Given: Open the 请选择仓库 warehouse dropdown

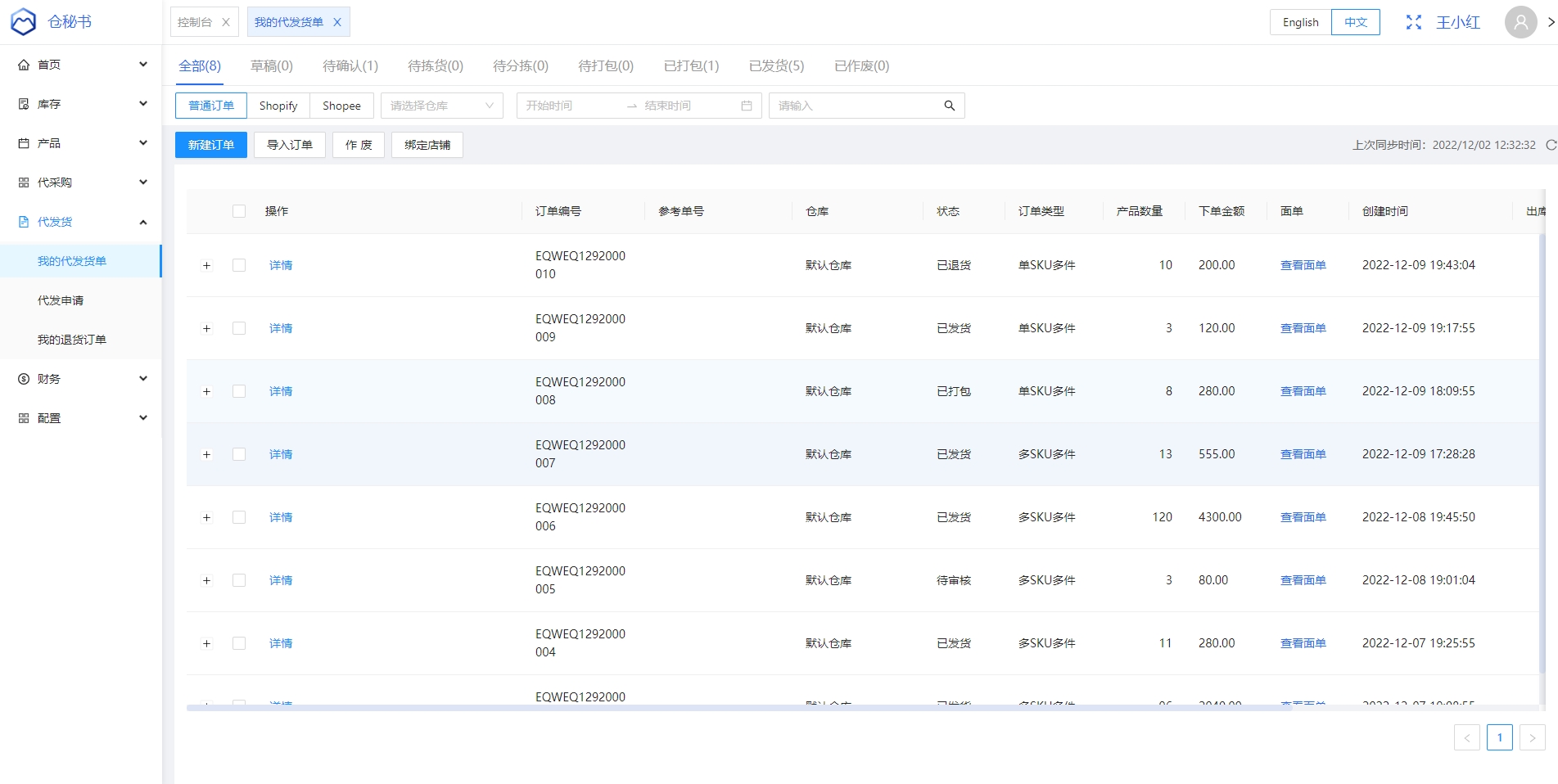Looking at the screenshot, I should tap(442, 106).
